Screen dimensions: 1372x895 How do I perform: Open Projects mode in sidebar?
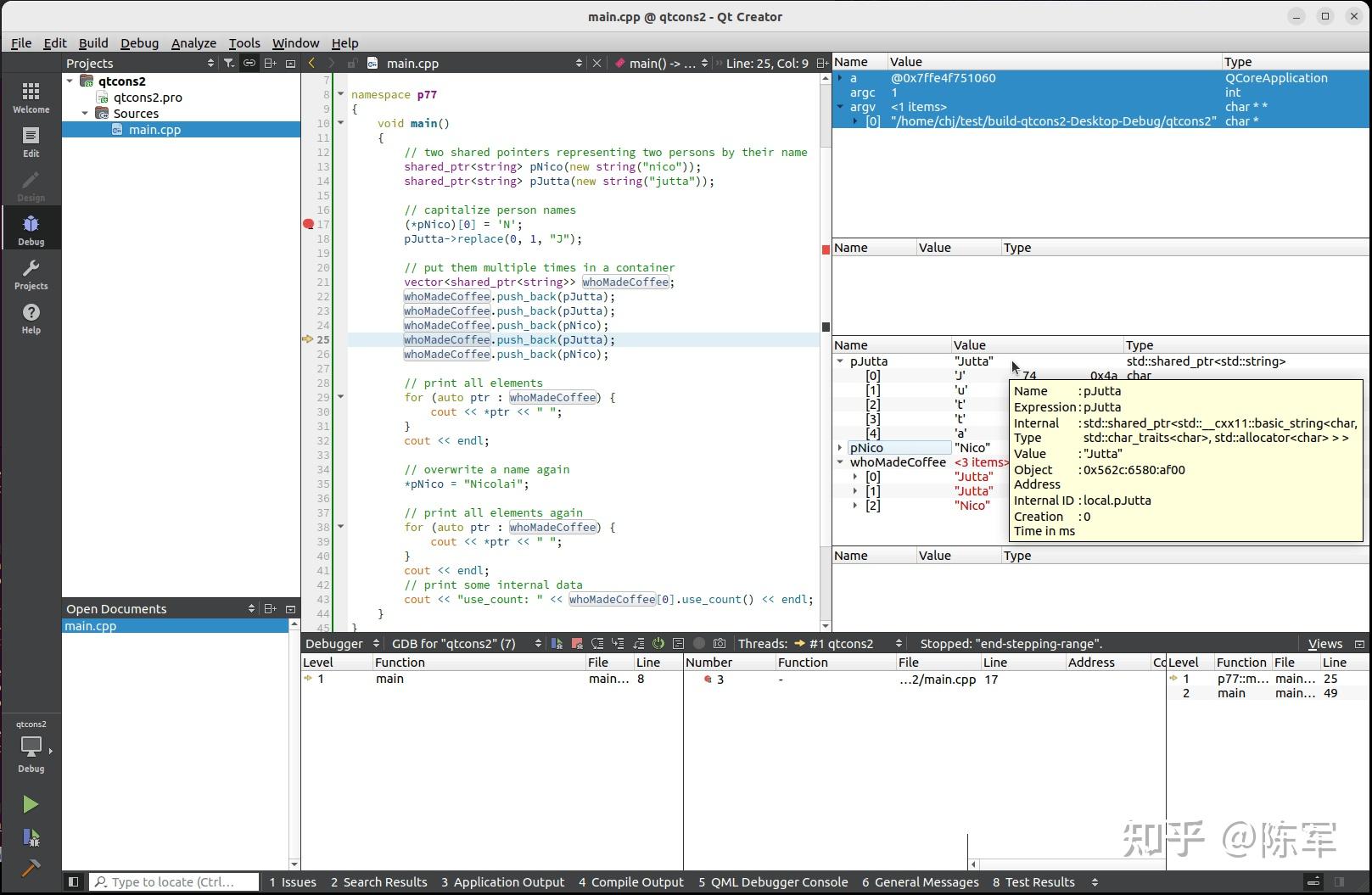point(31,274)
